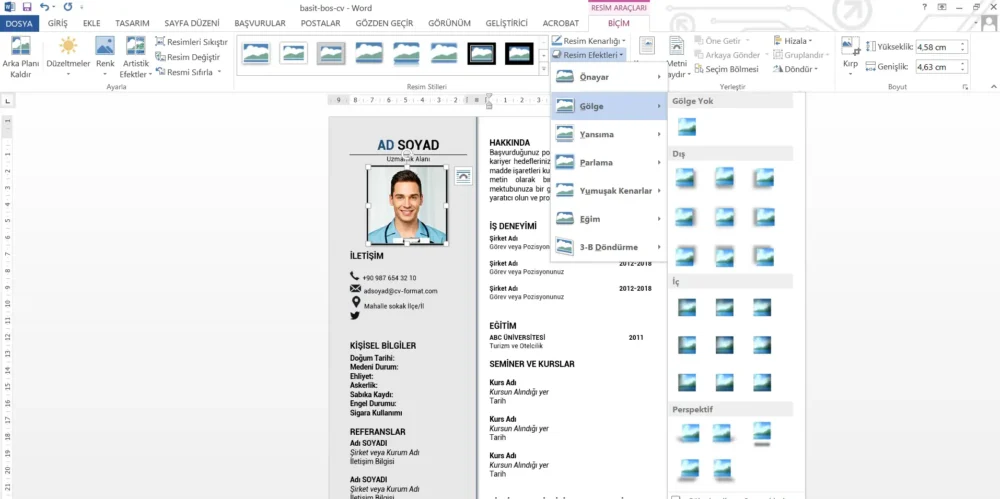The width and height of the screenshot is (1000, 499).
Task: Switch to the EKLE tab
Action: [92, 23]
